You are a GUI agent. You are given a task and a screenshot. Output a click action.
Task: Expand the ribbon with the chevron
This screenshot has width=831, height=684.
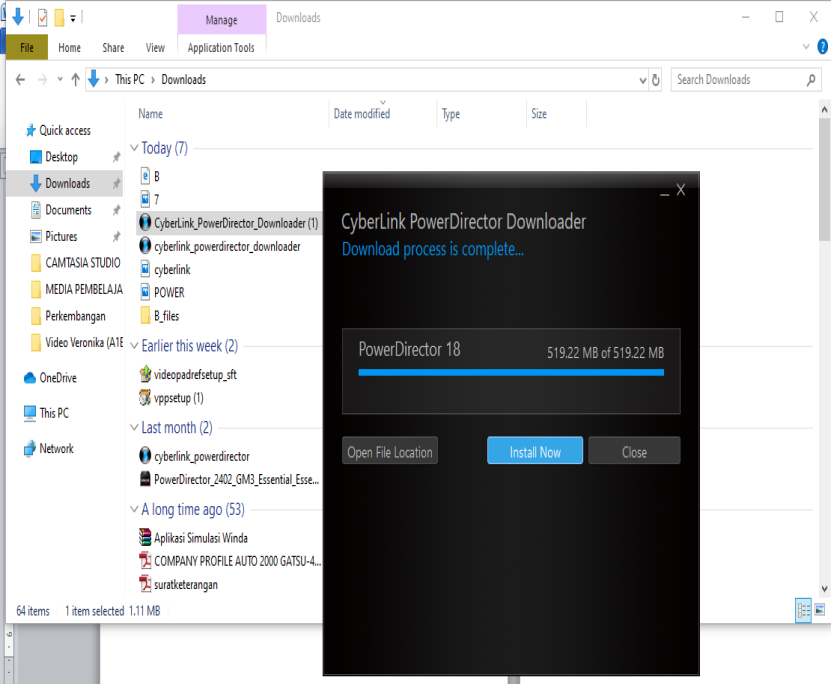pyautogui.click(x=806, y=47)
